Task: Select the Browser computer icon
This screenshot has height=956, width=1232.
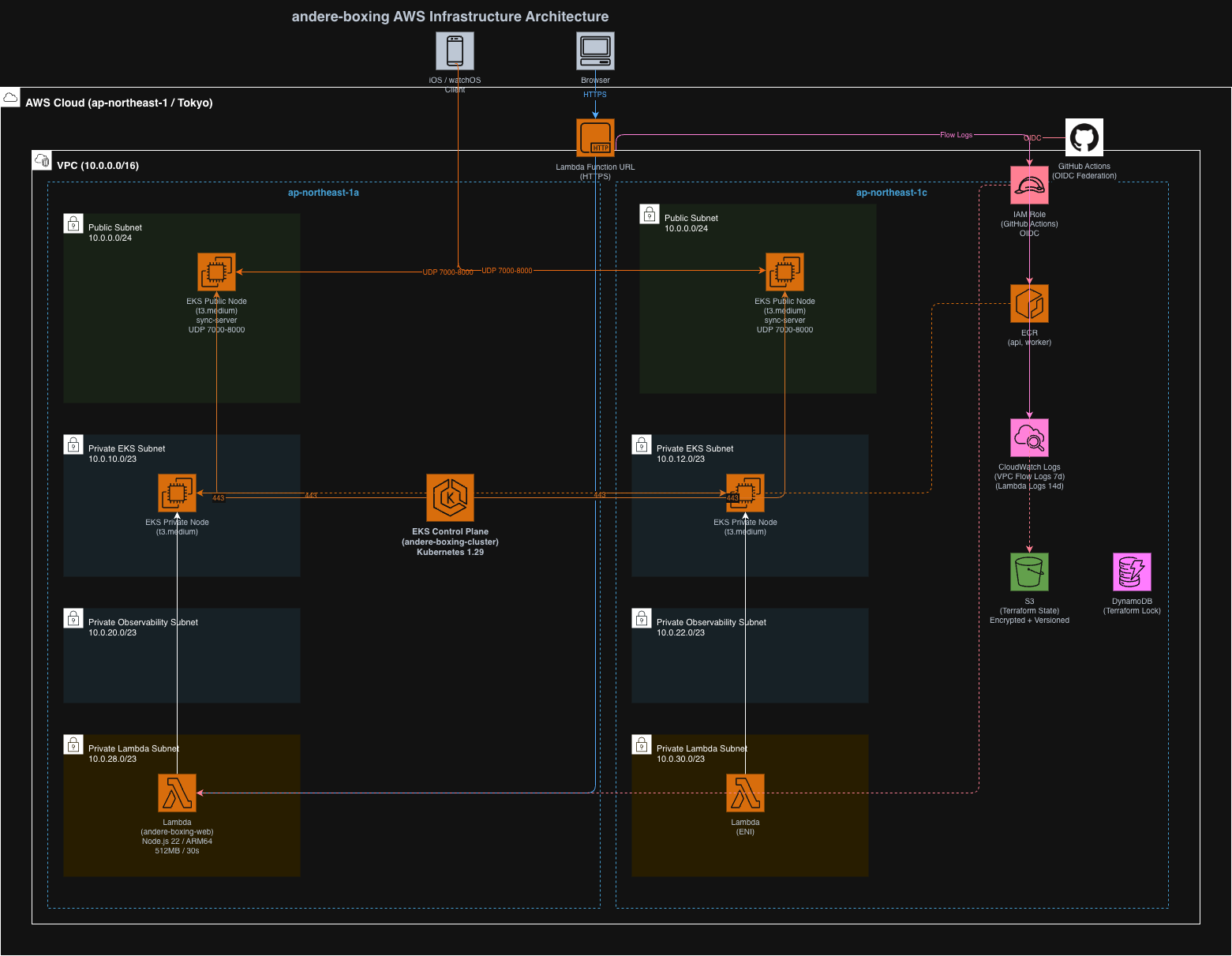Action: [x=595, y=51]
